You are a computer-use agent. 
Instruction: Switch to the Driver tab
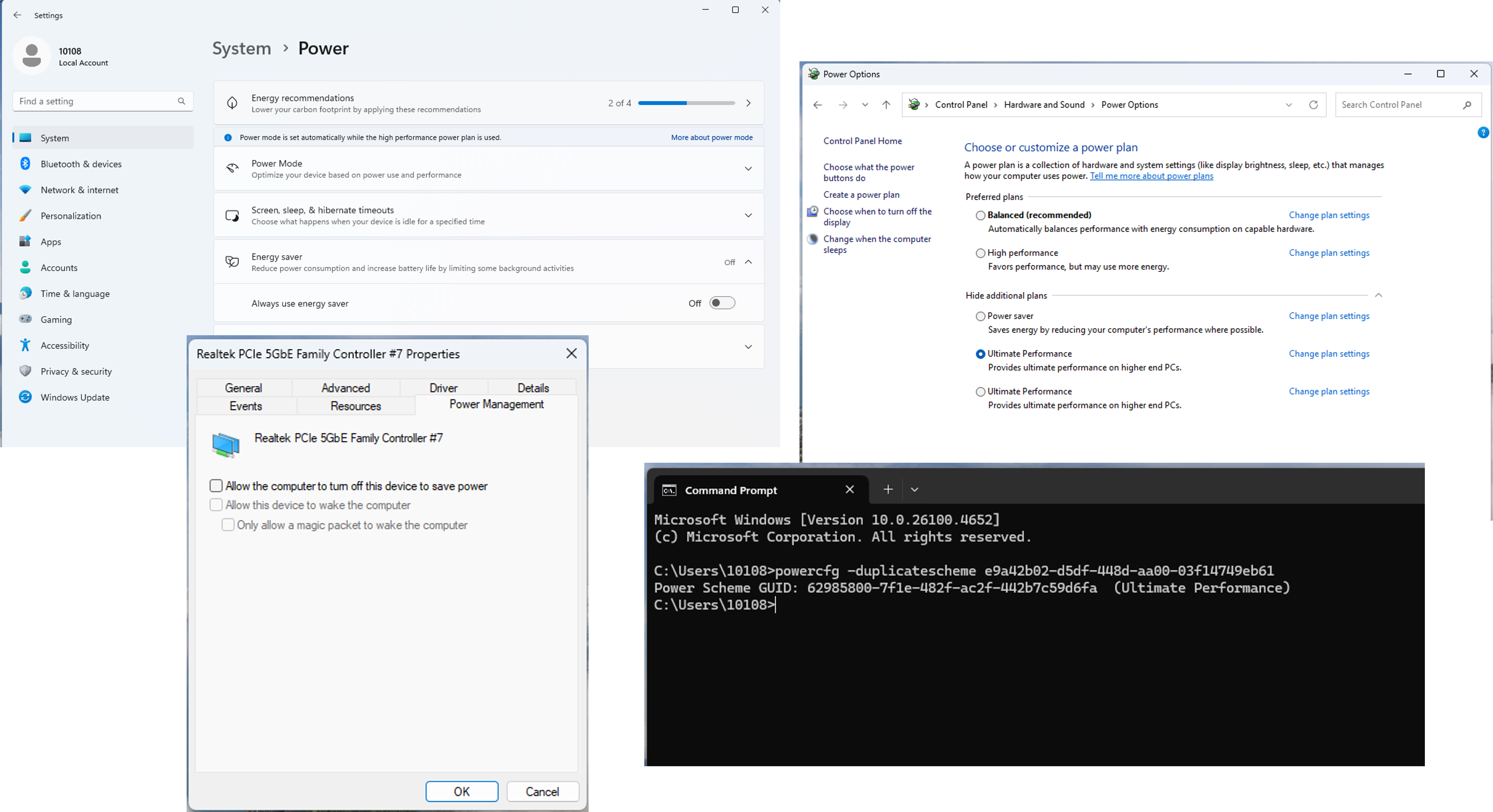pos(443,388)
